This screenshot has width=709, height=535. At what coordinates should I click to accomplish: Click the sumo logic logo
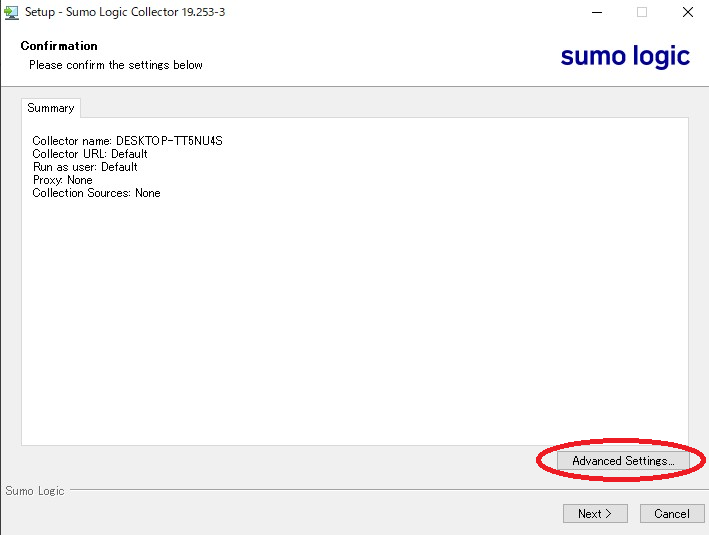625,56
